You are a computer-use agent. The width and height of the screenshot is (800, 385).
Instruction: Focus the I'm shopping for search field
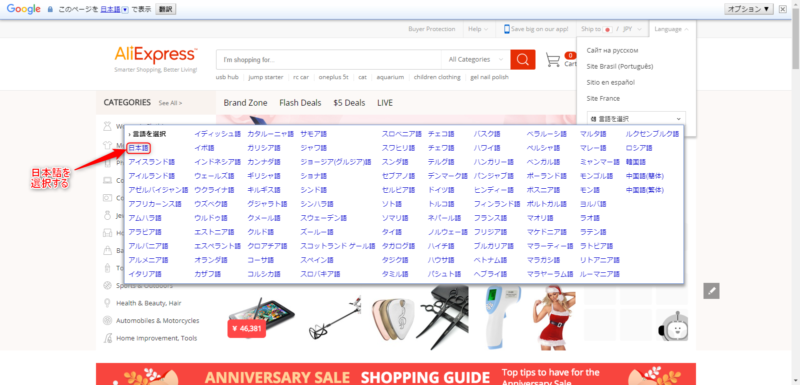(329, 60)
